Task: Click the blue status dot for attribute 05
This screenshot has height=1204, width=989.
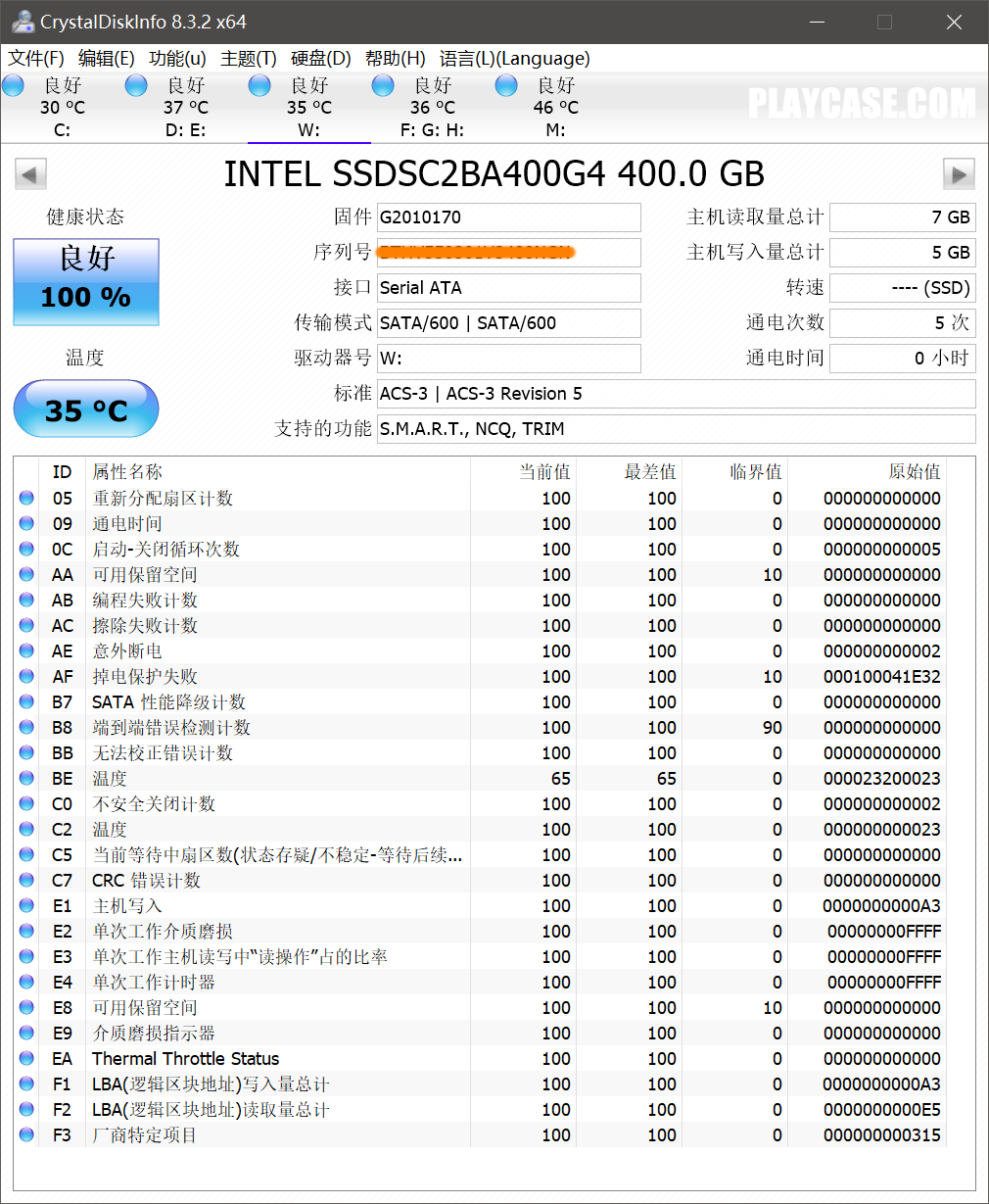Action: pyautogui.click(x=27, y=499)
